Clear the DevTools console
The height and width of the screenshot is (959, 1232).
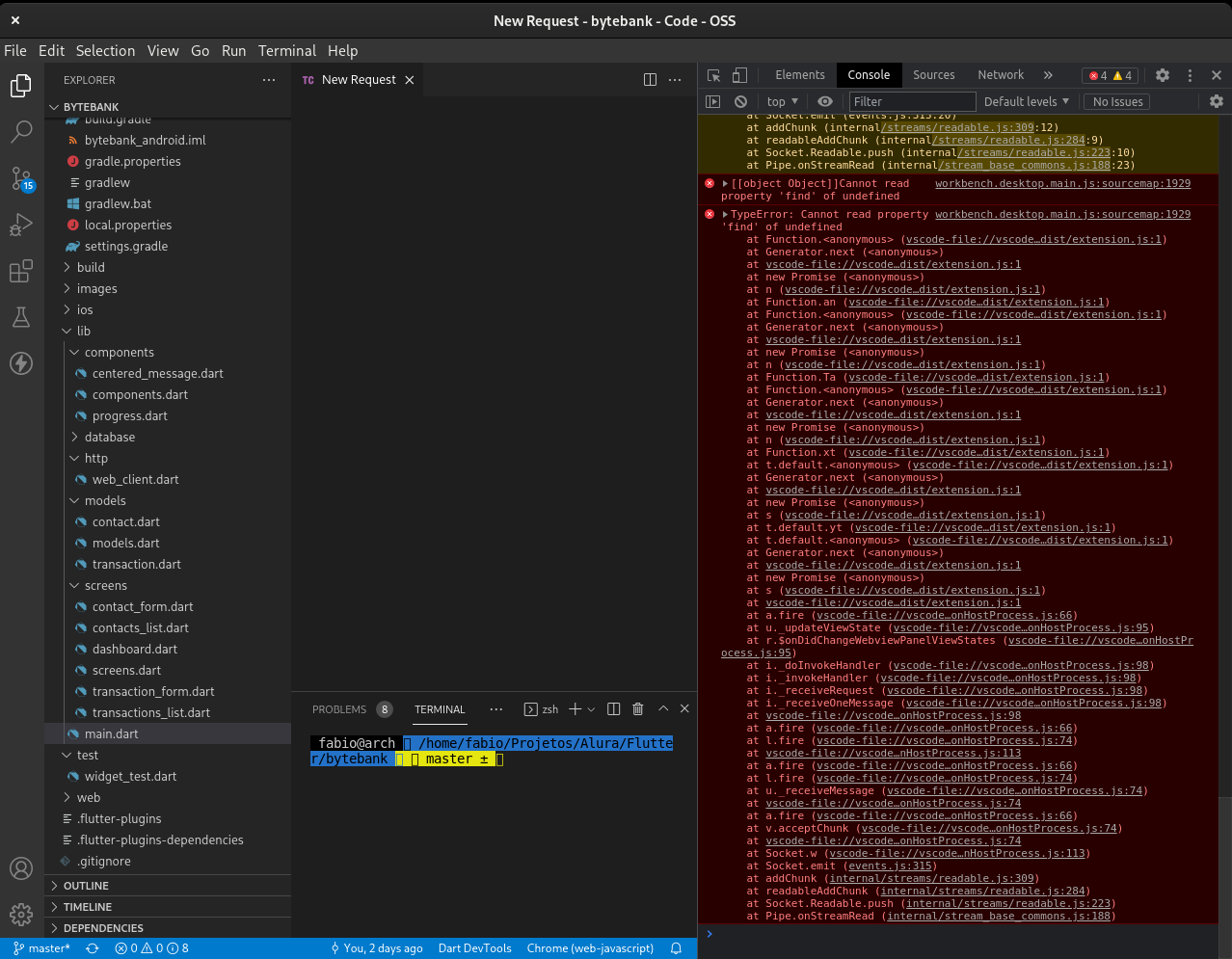(x=741, y=101)
